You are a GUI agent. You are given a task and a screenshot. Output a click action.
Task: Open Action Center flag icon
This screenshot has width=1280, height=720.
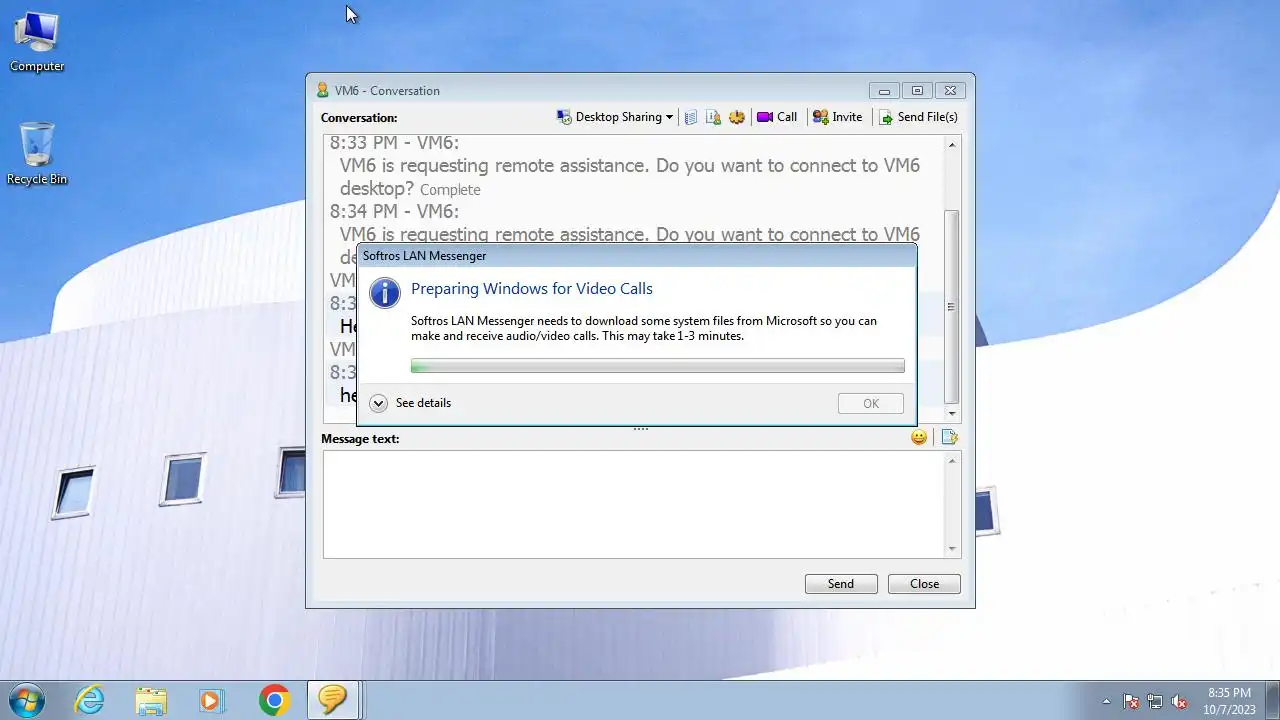(1131, 701)
